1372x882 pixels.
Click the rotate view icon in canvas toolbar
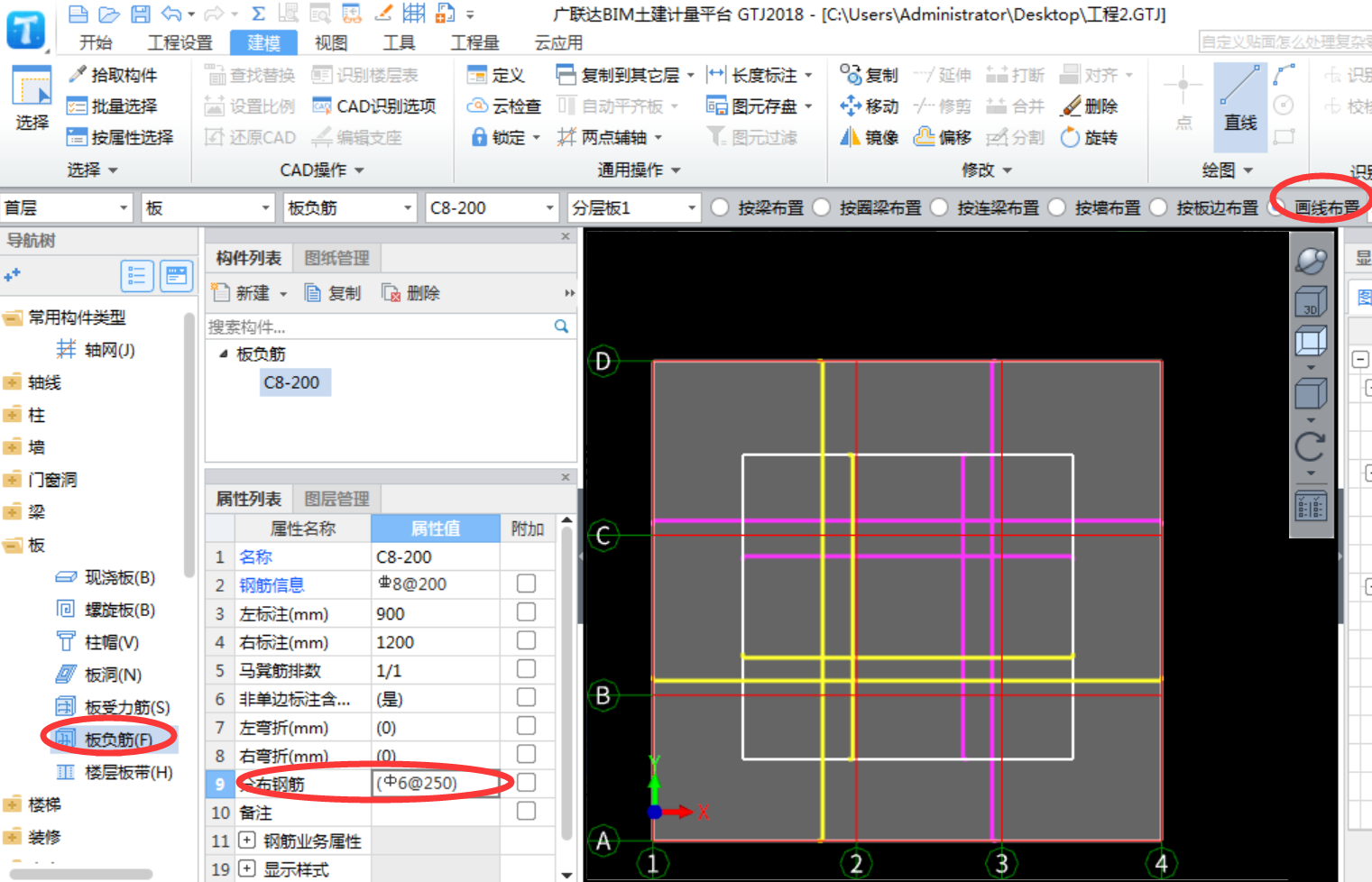coord(1311,446)
